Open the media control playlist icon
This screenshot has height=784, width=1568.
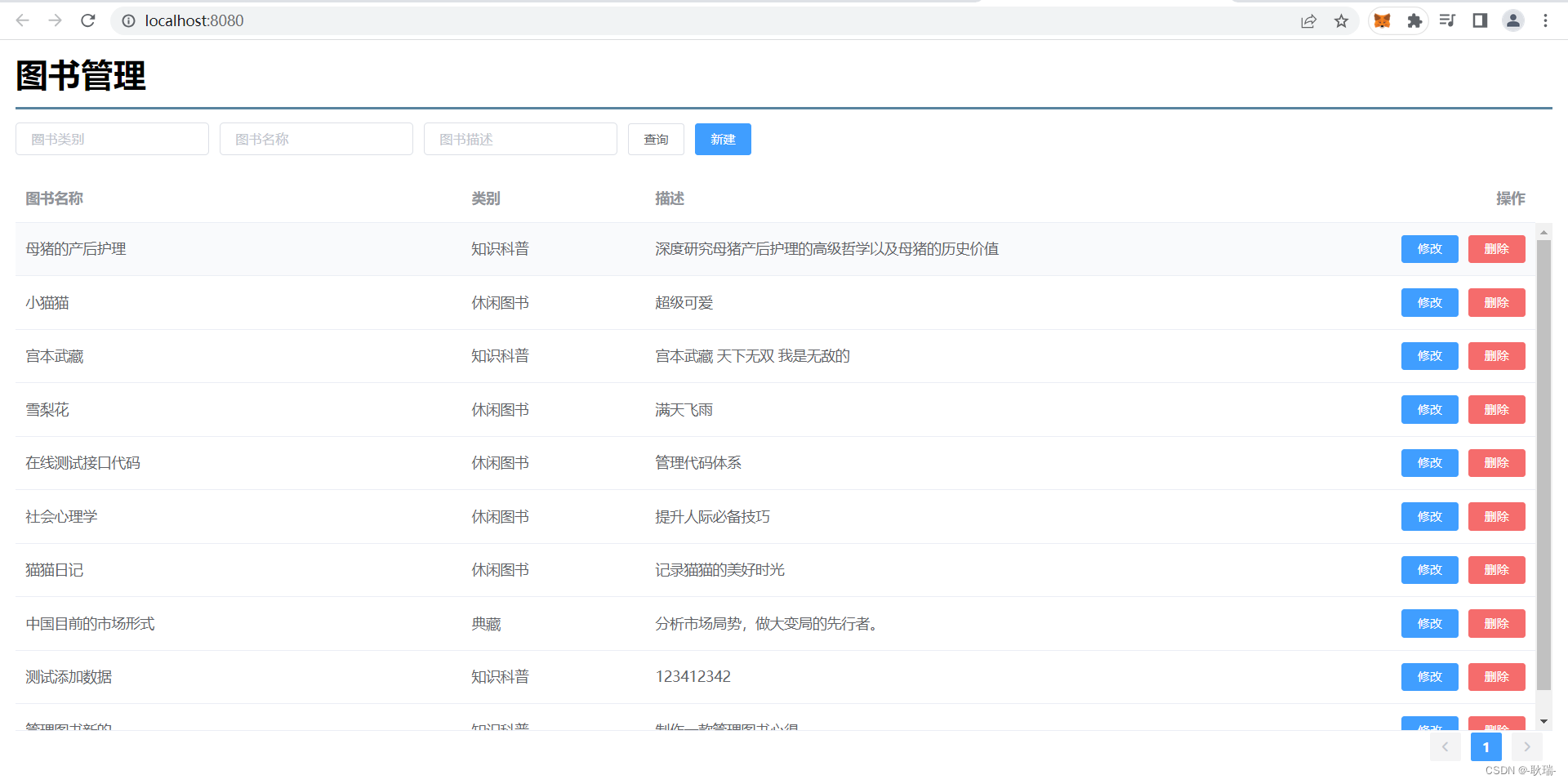[1447, 21]
